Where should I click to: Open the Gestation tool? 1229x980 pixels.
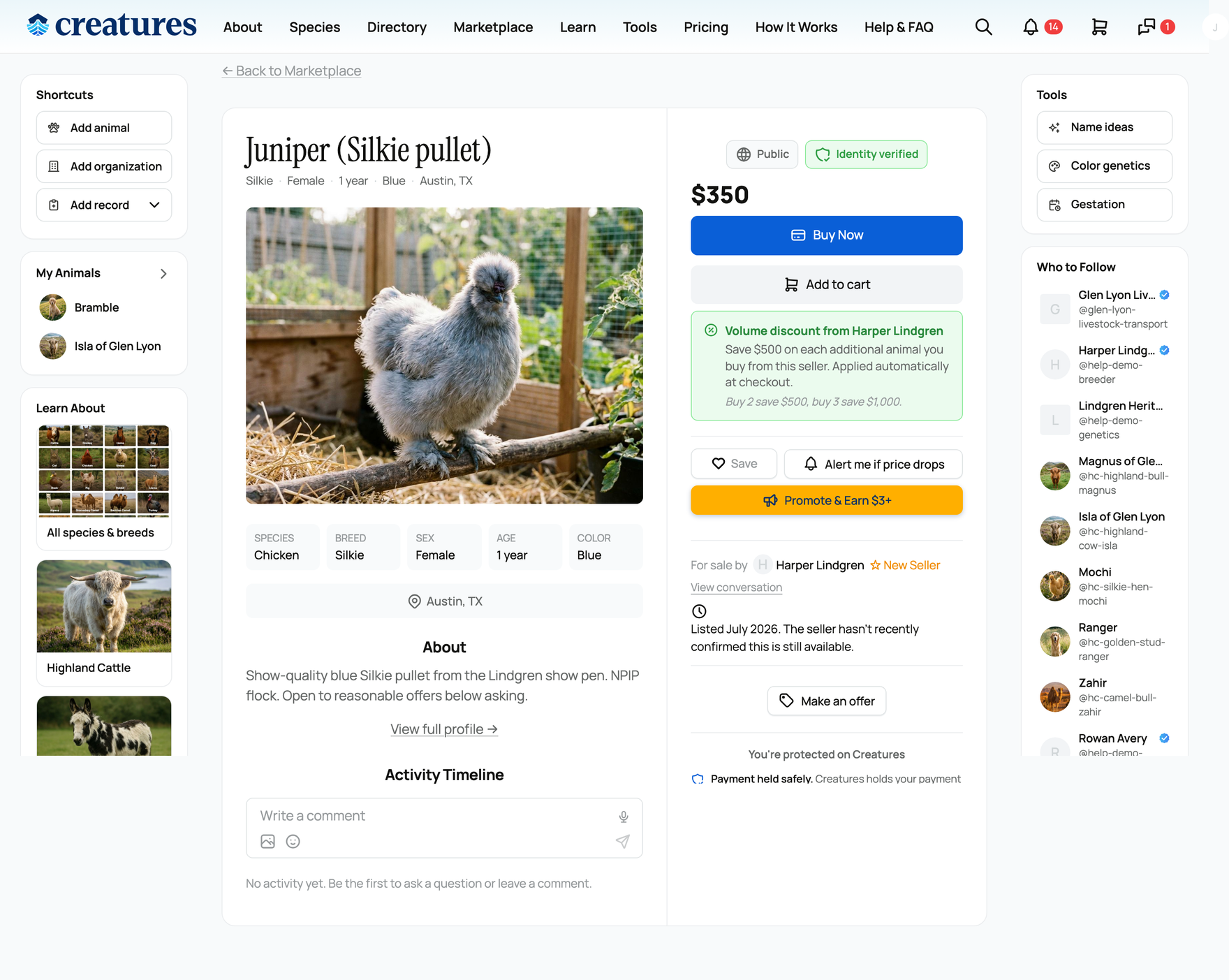1105,204
